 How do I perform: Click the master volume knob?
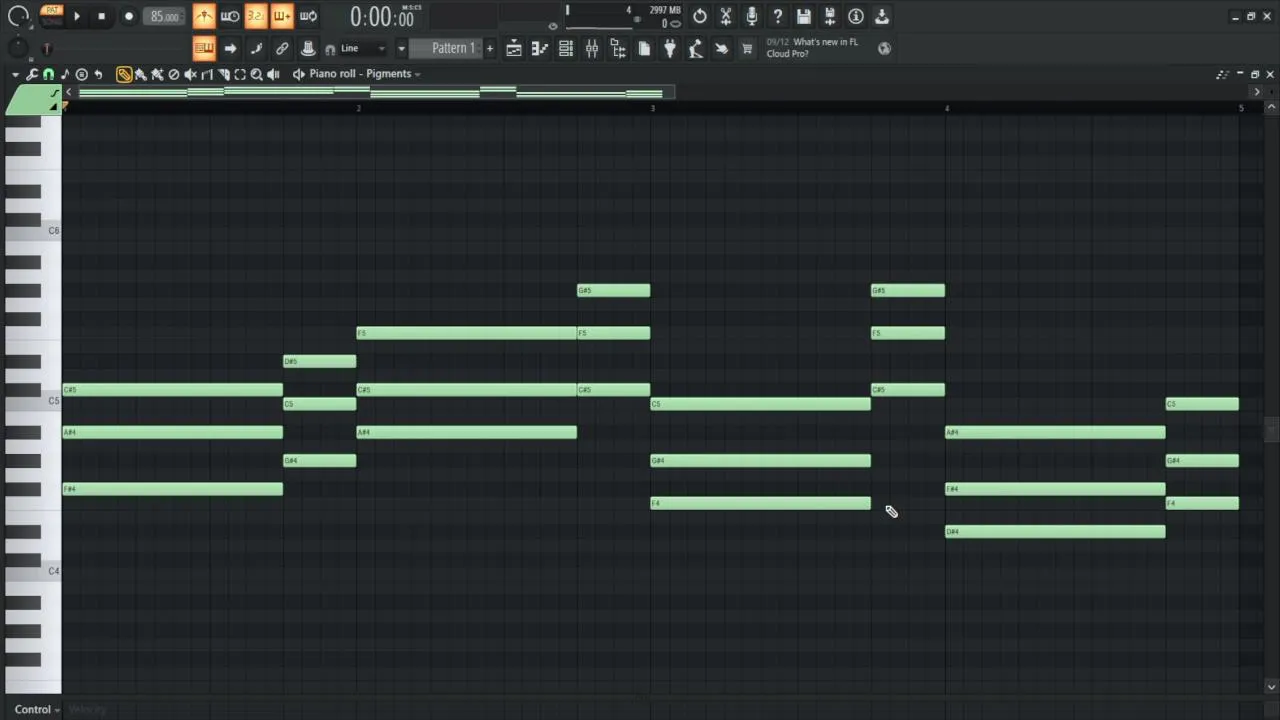pyautogui.click(x=18, y=16)
